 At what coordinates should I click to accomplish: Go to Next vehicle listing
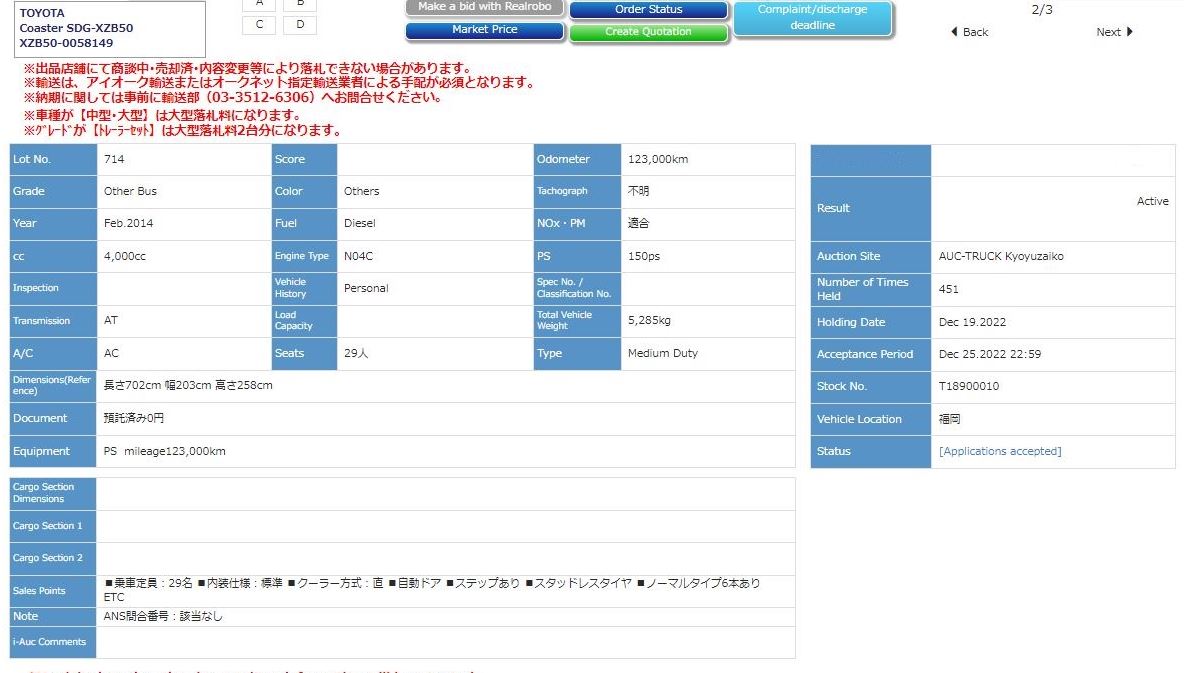point(1114,32)
